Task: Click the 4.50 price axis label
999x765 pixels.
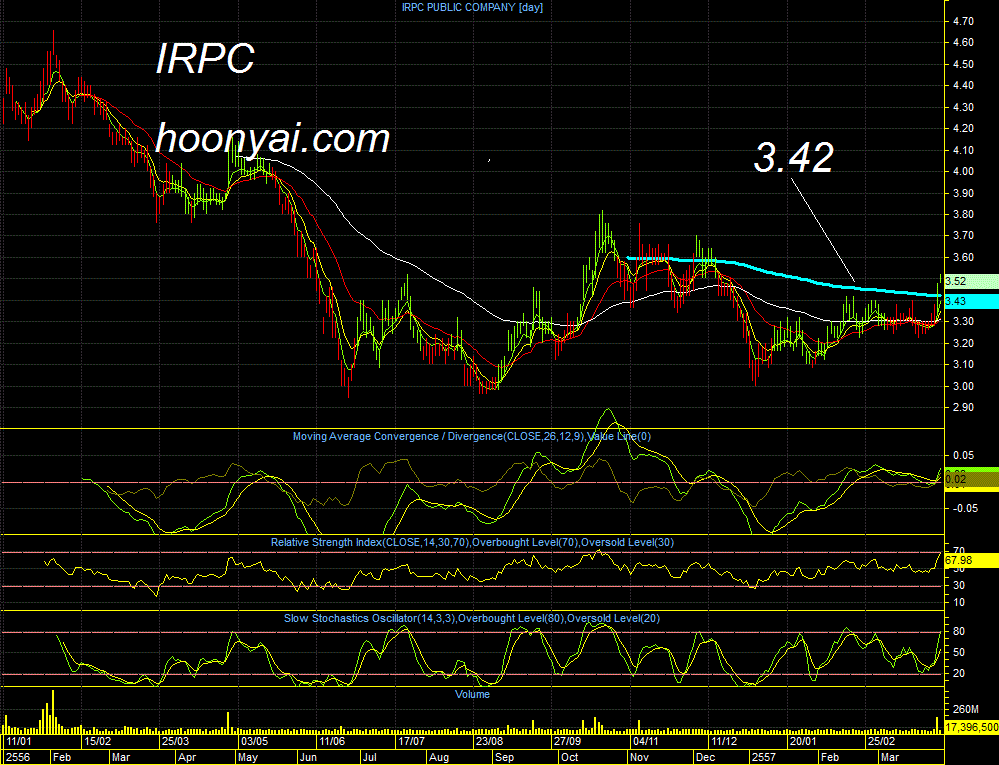Action: coord(963,64)
